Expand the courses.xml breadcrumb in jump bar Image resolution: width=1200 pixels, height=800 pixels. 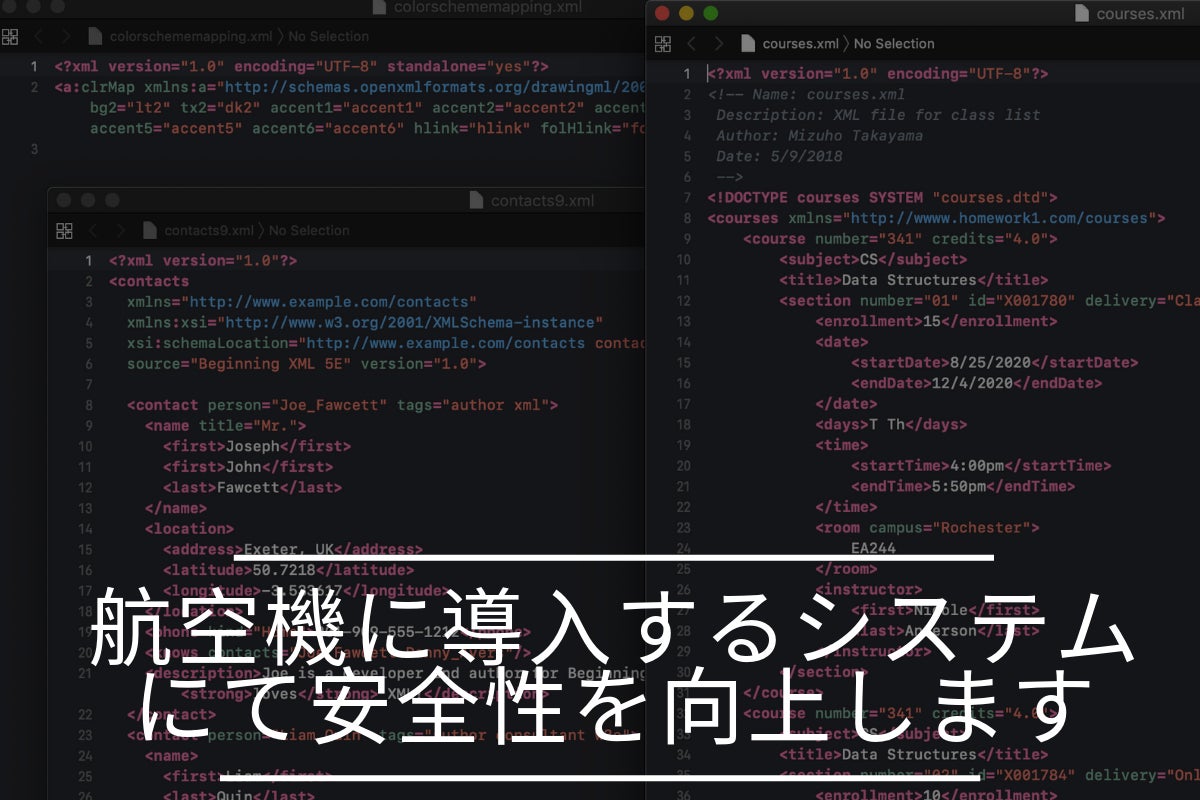pos(799,44)
